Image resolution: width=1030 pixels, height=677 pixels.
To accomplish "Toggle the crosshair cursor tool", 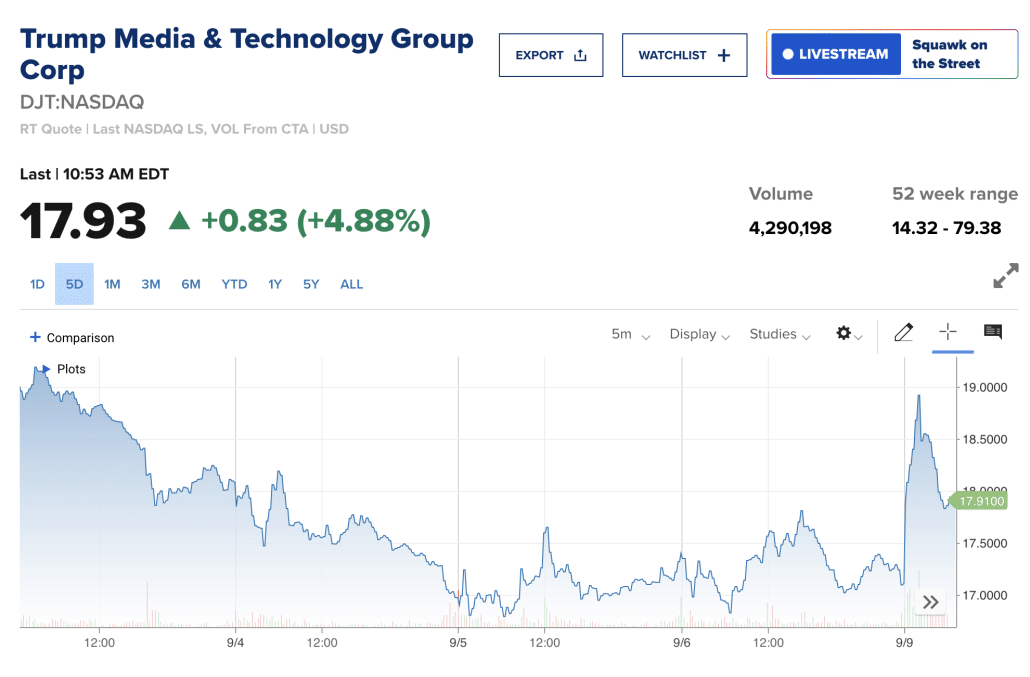I will coord(948,333).
